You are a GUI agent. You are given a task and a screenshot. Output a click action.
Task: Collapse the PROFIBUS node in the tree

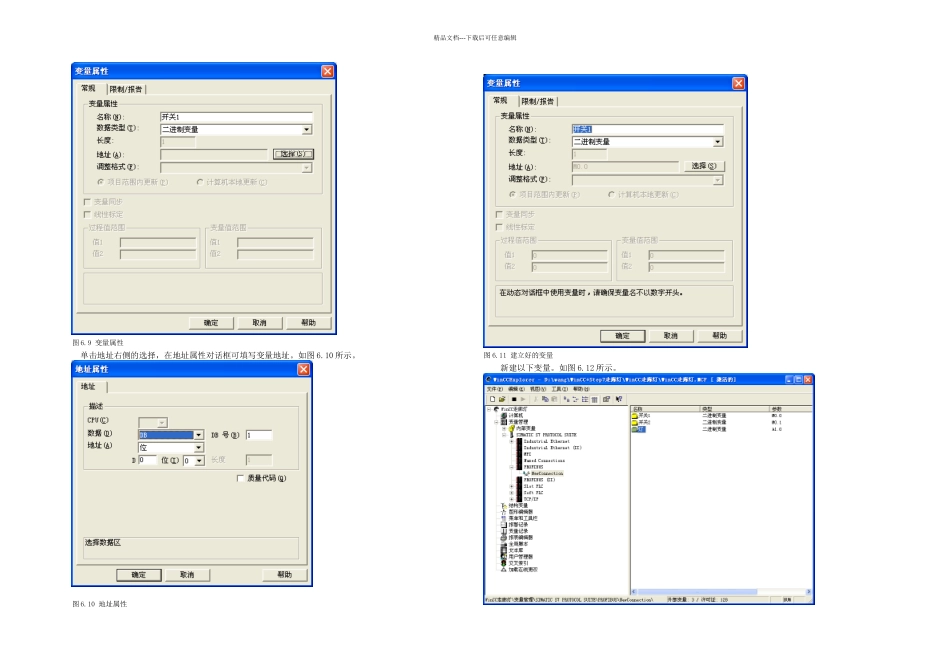point(511,467)
